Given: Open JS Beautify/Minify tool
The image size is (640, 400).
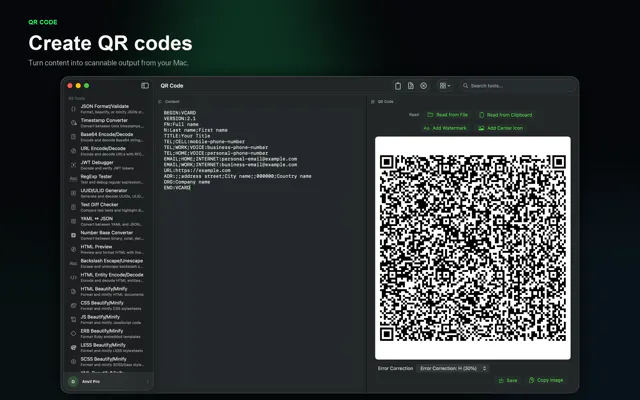Looking at the screenshot, I should (108, 320).
